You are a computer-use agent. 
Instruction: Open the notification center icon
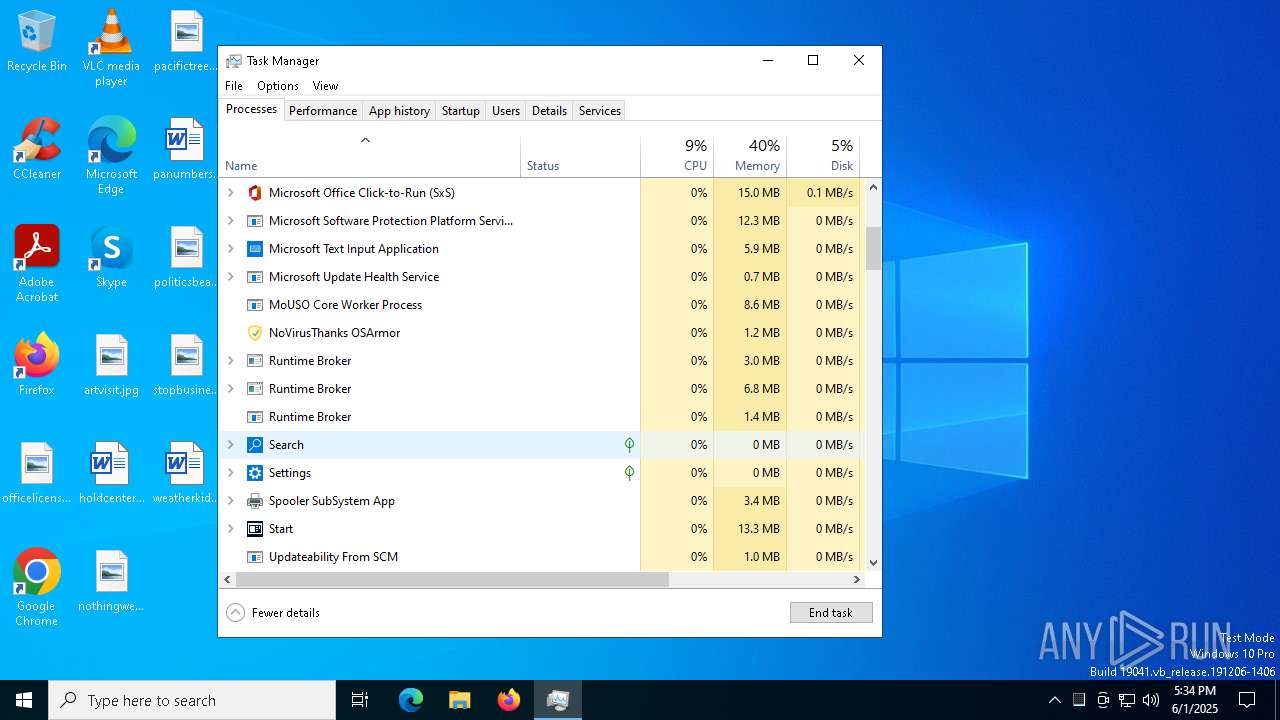[x=1247, y=700]
